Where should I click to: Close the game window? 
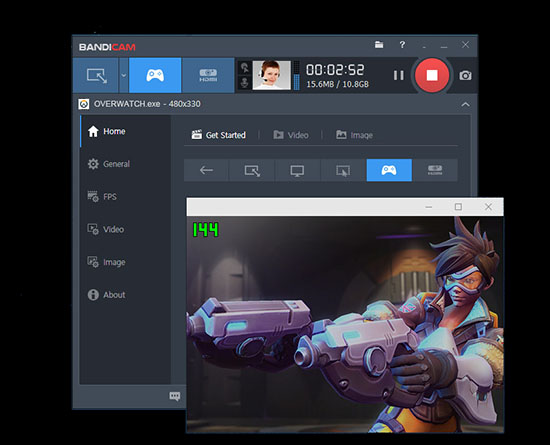pyautogui.click(x=488, y=207)
